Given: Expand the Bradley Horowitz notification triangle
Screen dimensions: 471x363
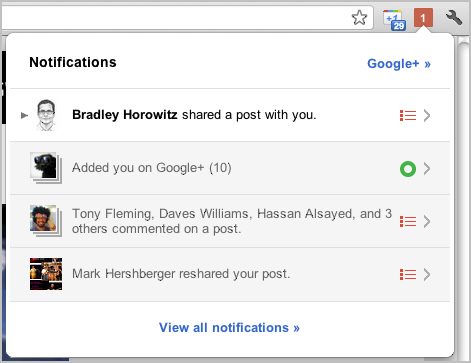Looking at the screenshot, I should (x=24, y=115).
